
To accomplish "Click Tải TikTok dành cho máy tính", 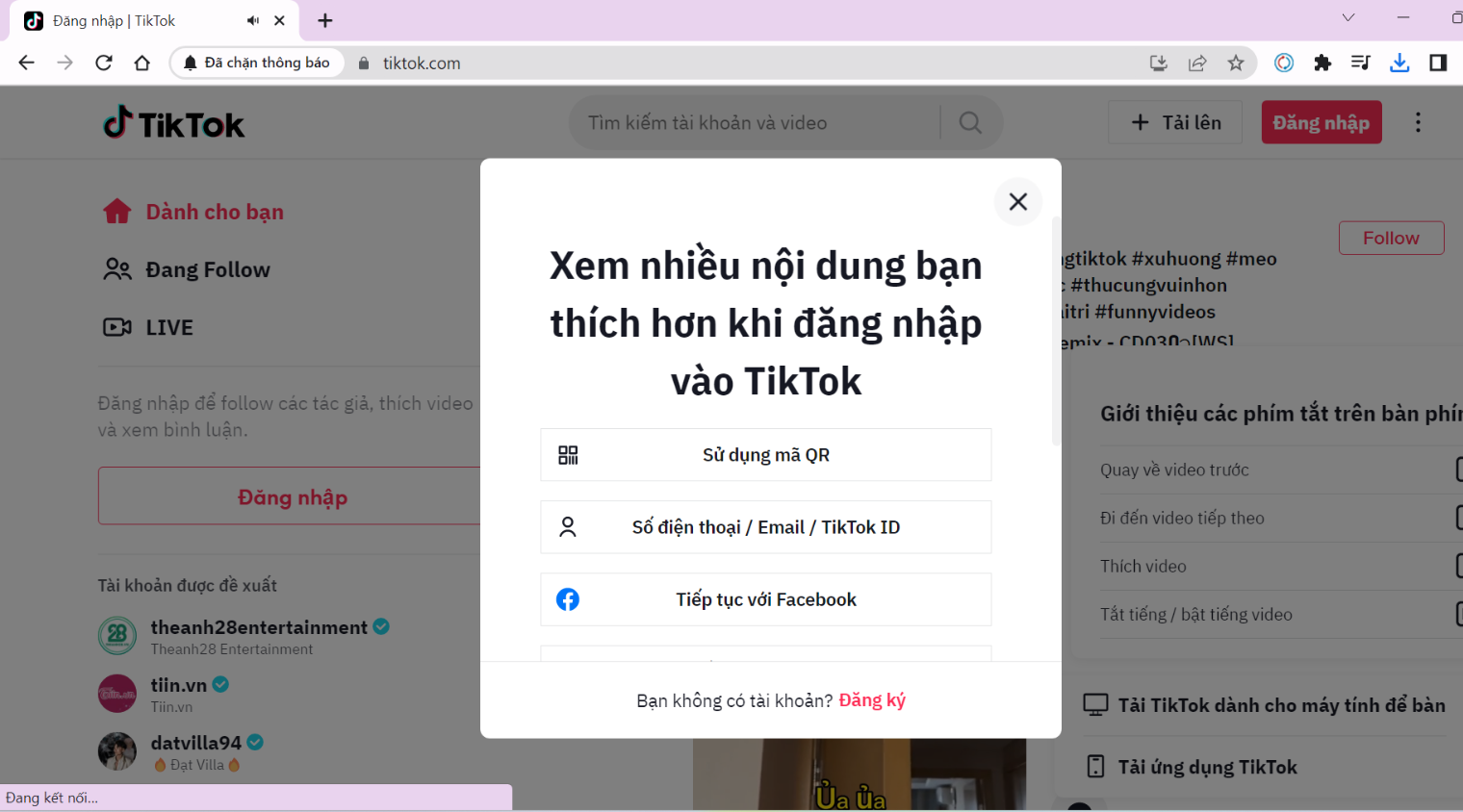I will coord(1265,705).
